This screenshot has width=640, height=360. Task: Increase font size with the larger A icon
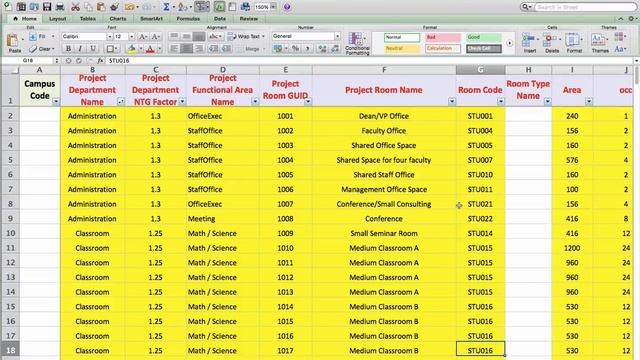tap(142, 37)
